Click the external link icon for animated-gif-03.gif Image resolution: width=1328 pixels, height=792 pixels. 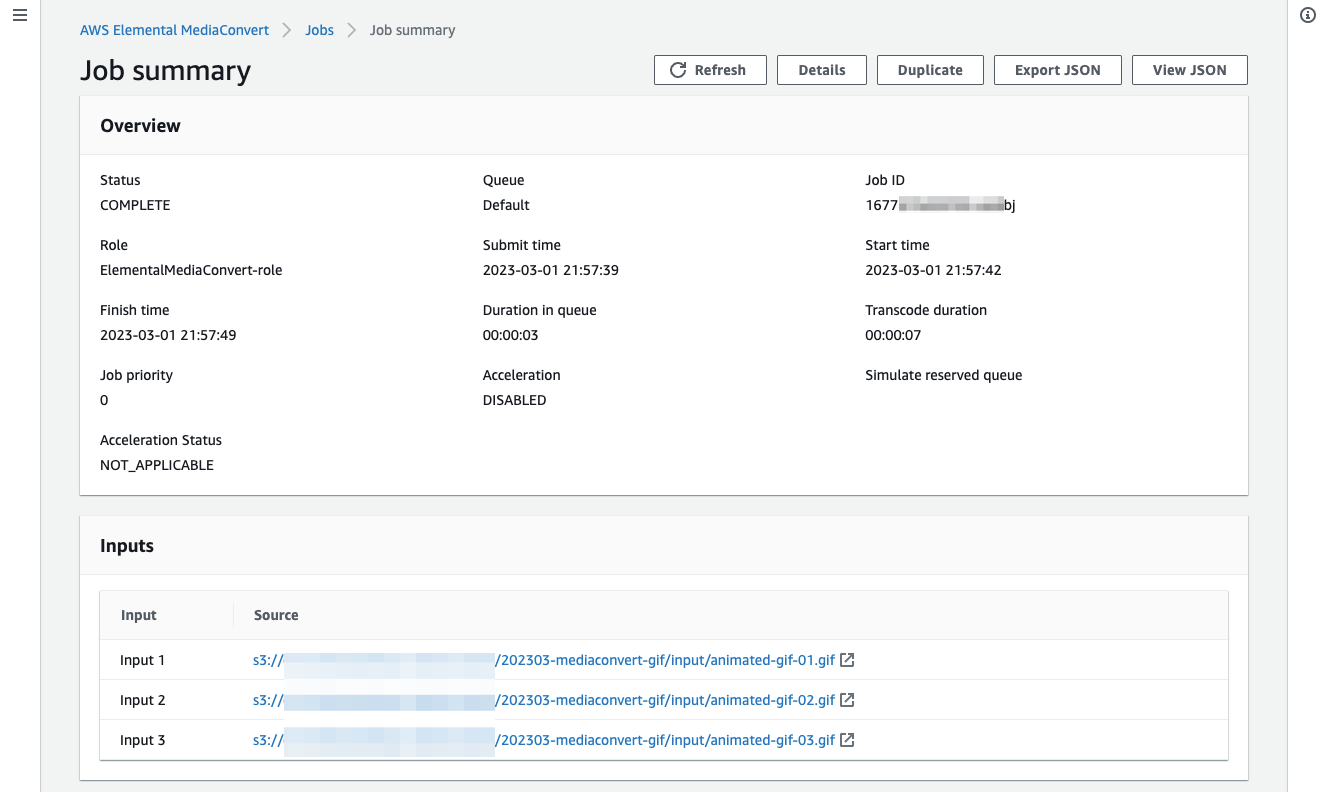847,740
